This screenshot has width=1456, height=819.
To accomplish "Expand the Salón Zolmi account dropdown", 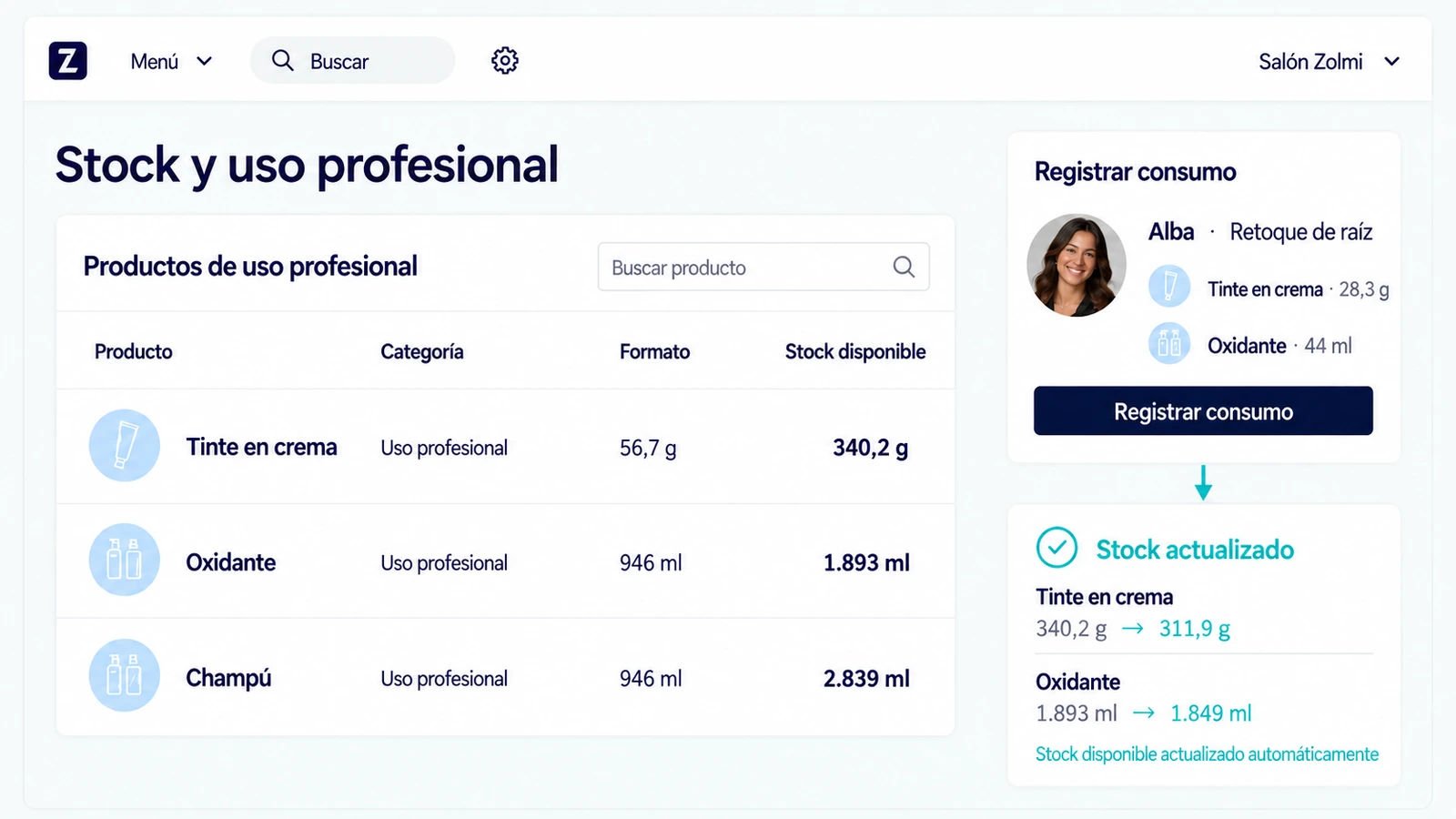I will [x=1329, y=61].
